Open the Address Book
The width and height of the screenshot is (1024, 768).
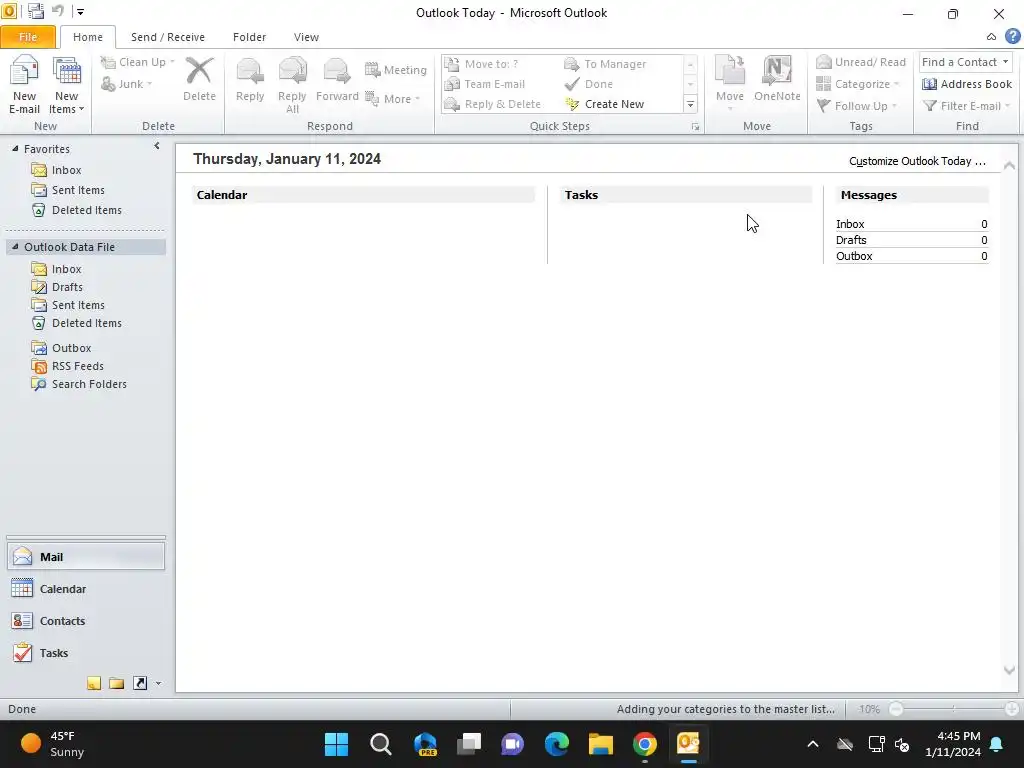click(967, 84)
